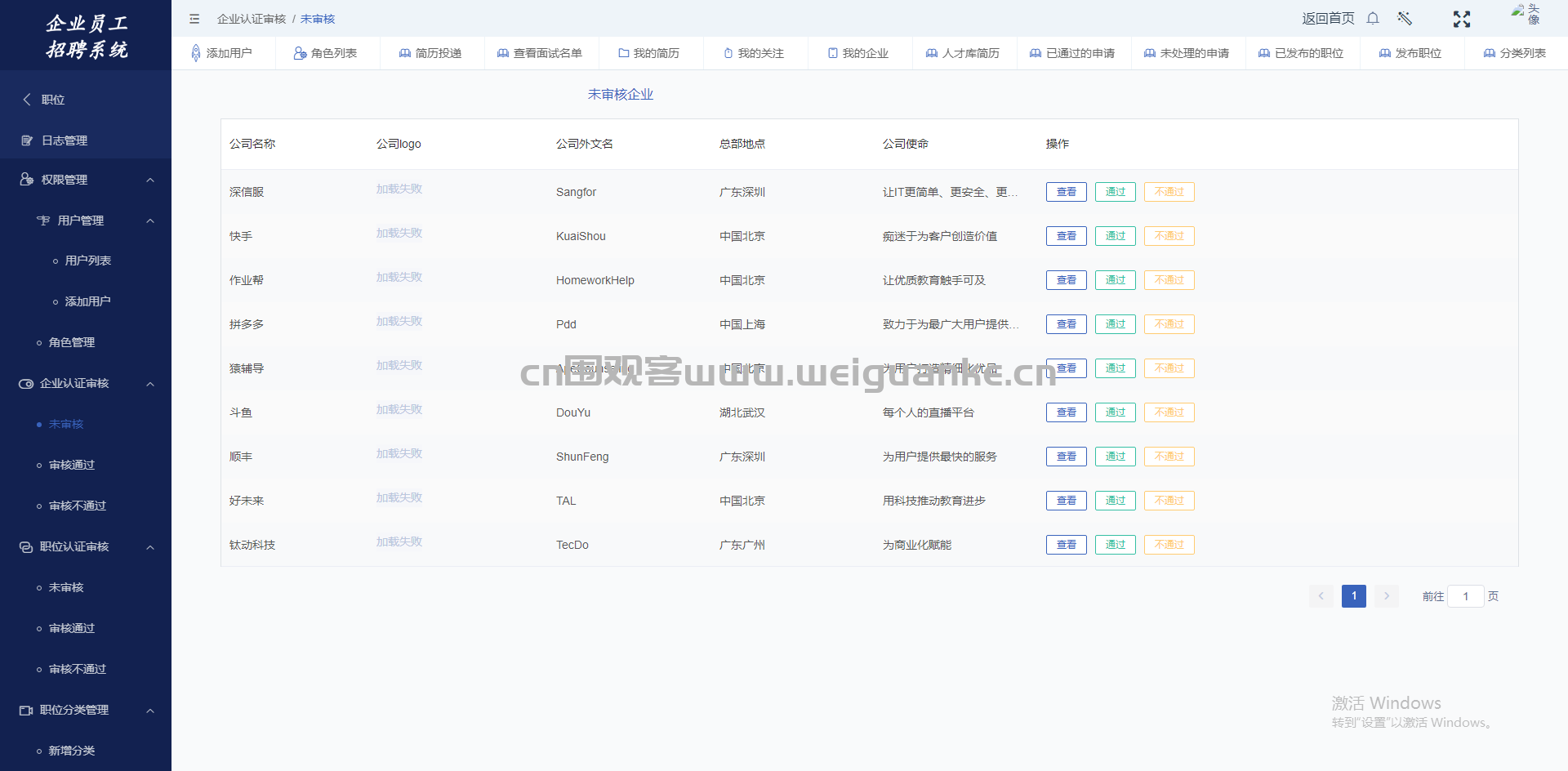Collapse the 用户管理 submenu chevron
The width and height of the screenshot is (1568, 771).
pyautogui.click(x=150, y=221)
